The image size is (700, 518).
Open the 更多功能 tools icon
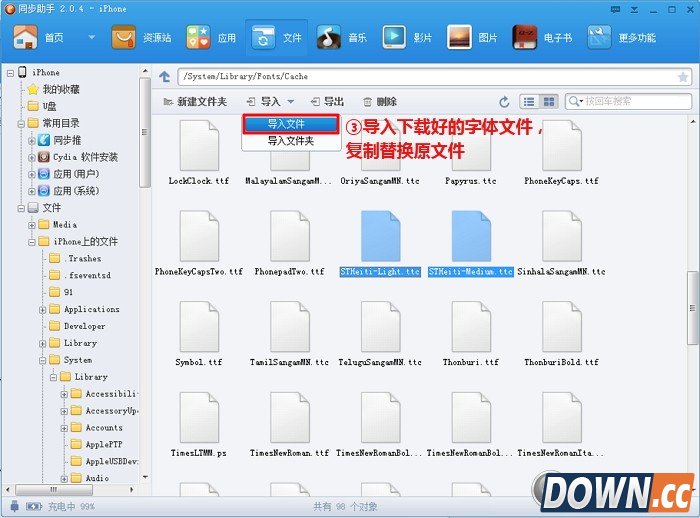click(599, 37)
